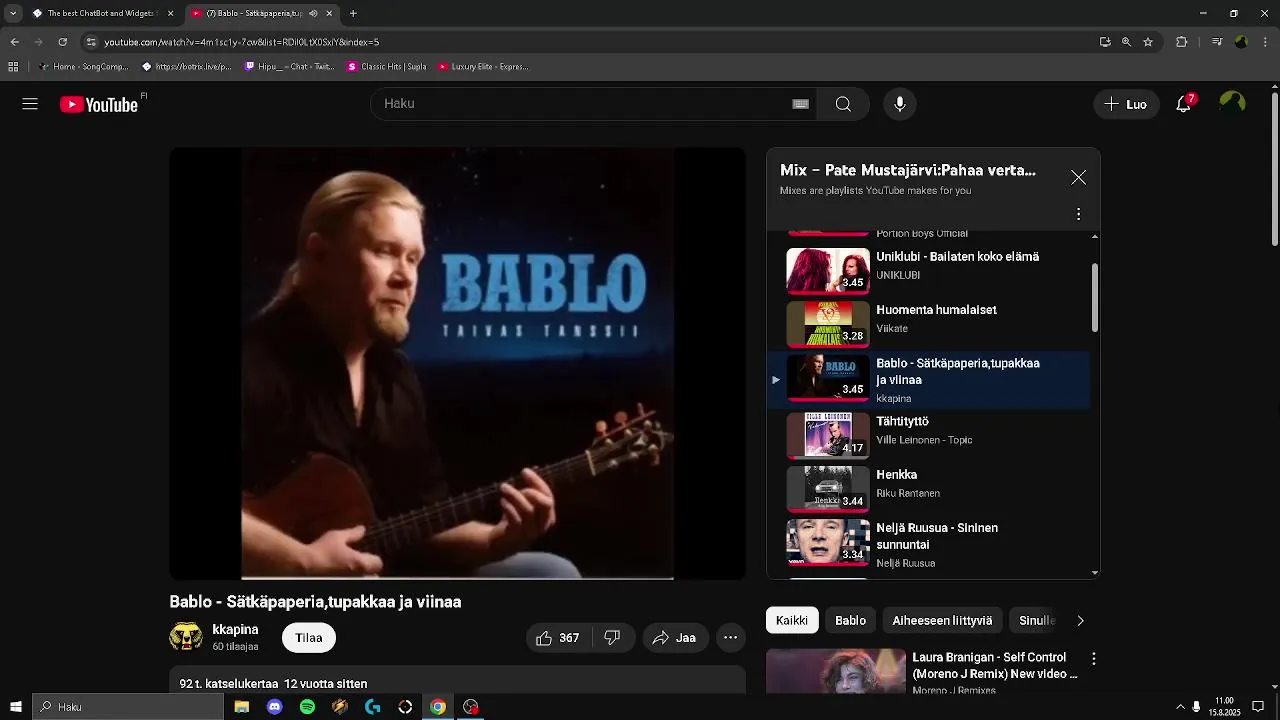Open File Explorer from the taskbar

point(242,707)
